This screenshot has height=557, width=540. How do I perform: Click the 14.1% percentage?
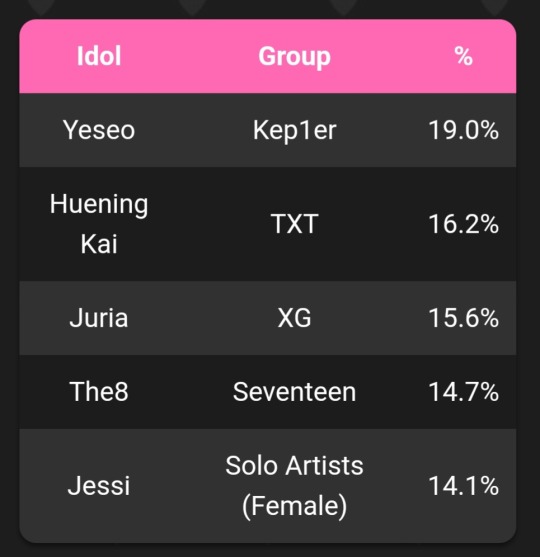(464, 486)
